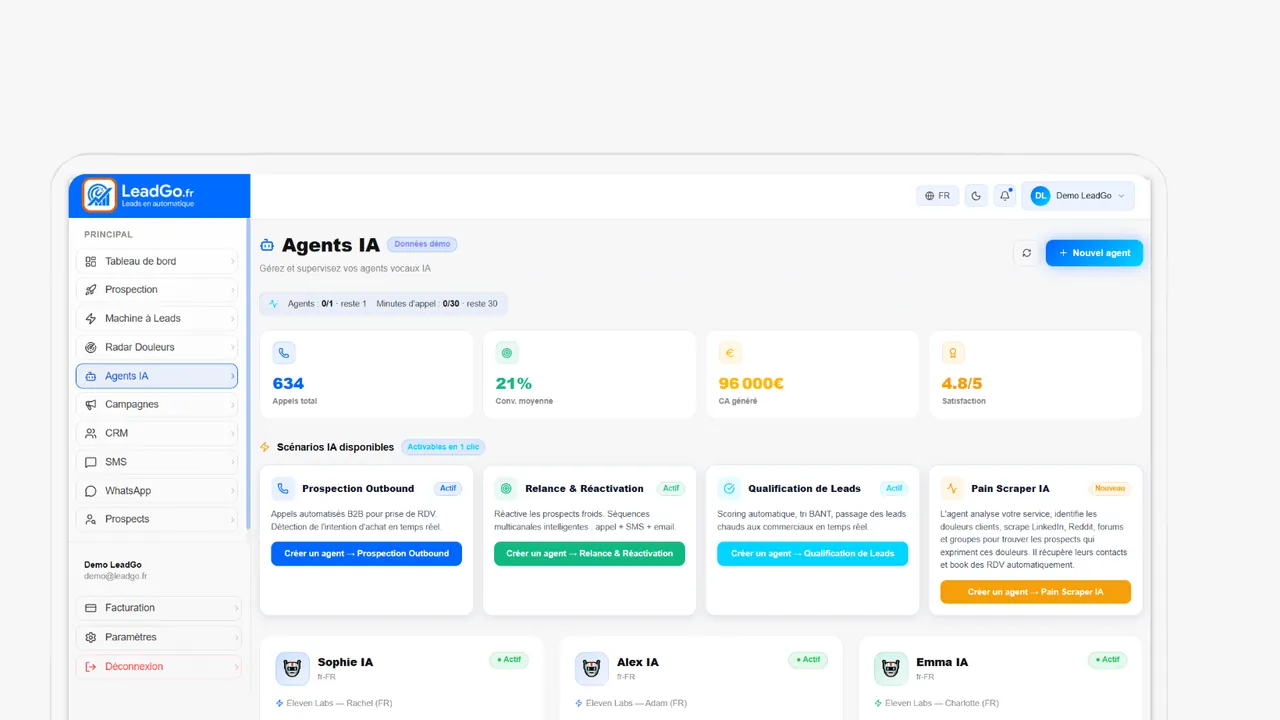Click the Nouvel agent button

pyautogui.click(x=1094, y=253)
